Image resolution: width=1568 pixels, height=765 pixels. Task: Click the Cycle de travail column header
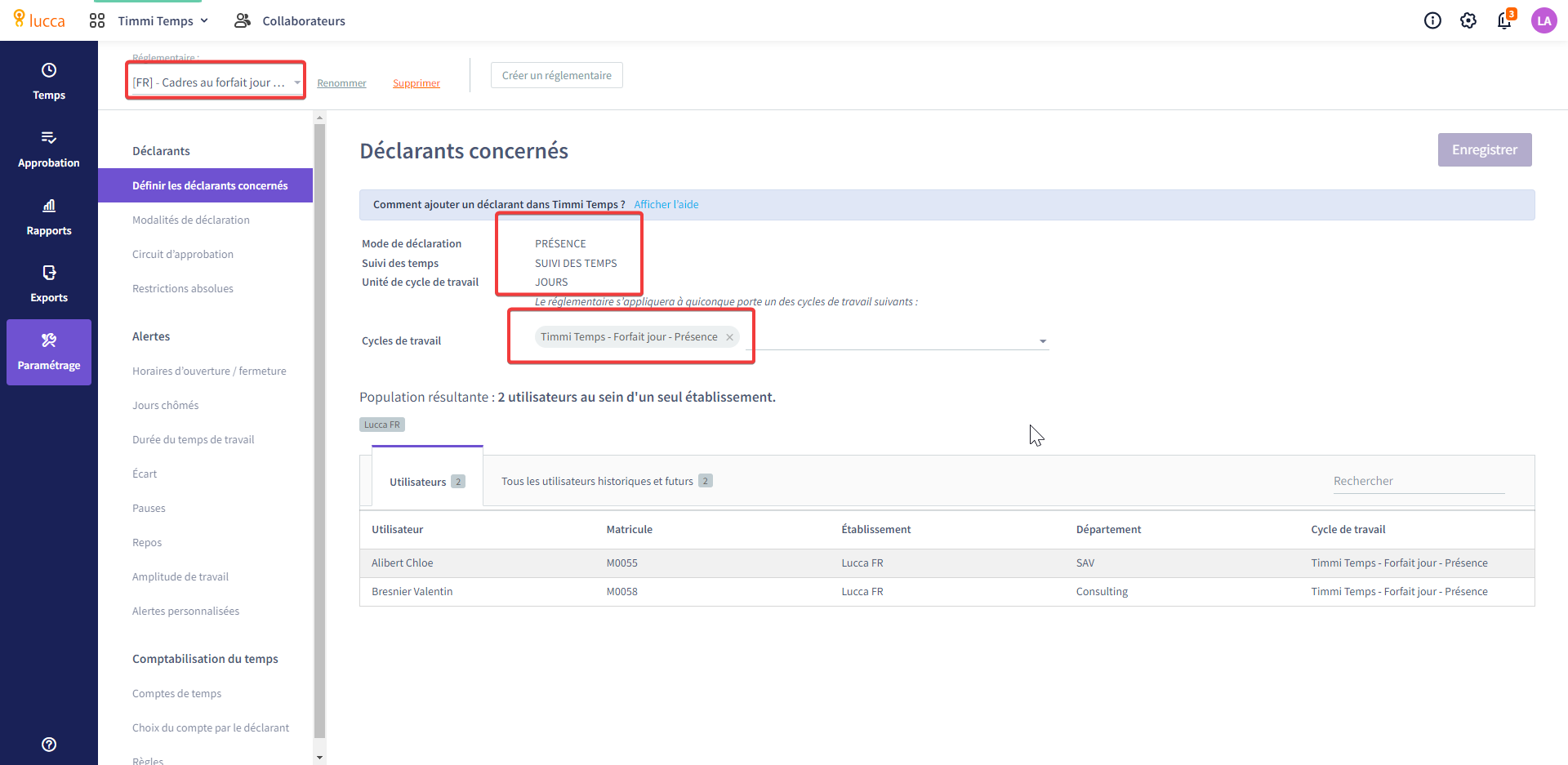tap(1348, 529)
